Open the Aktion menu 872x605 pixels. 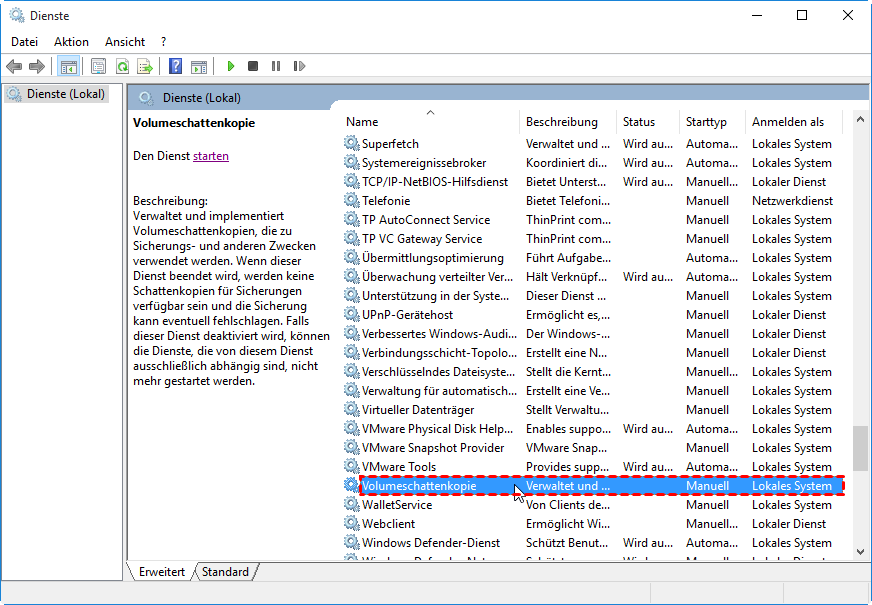click(x=71, y=42)
